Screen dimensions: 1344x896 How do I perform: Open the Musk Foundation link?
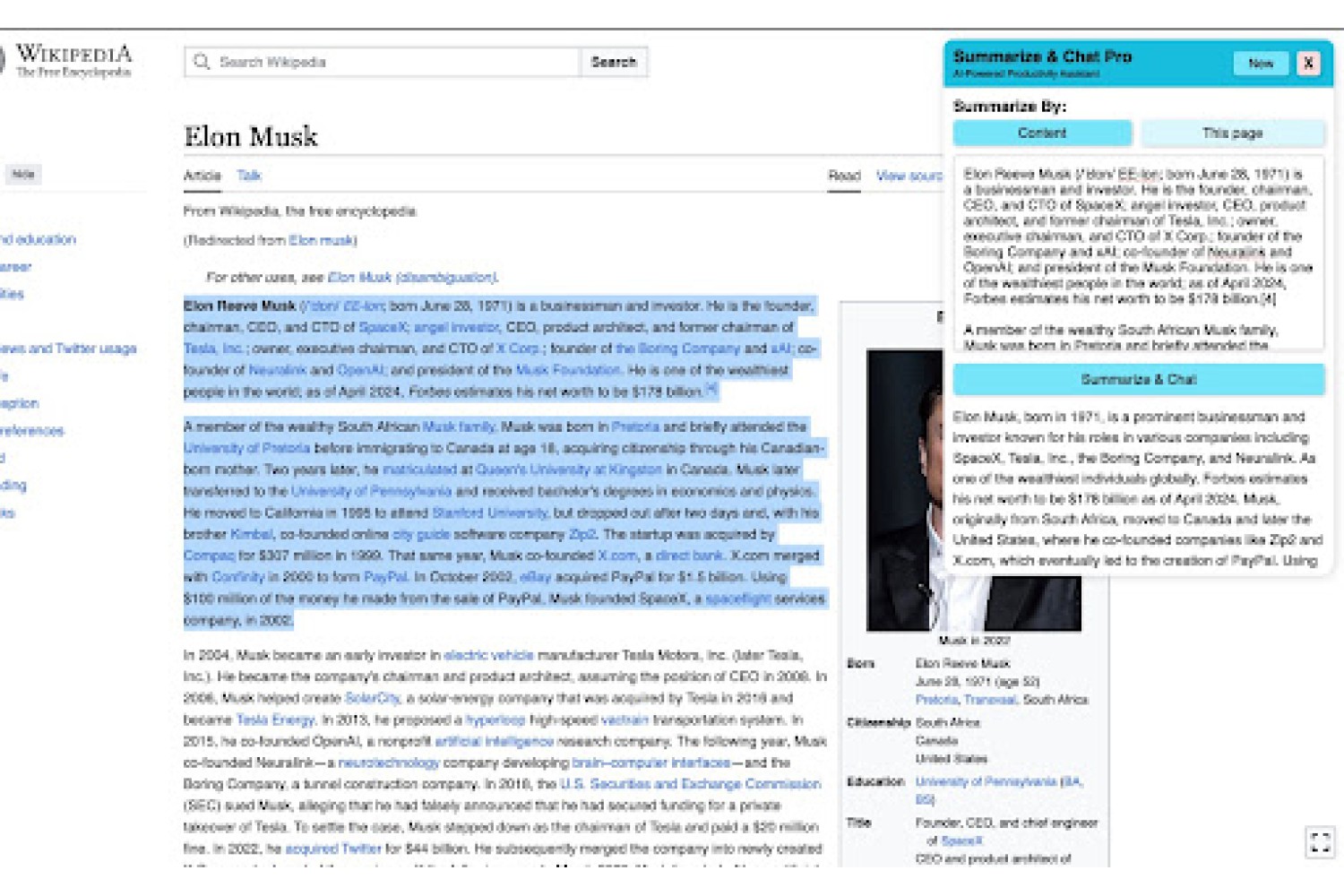coord(568,370)
